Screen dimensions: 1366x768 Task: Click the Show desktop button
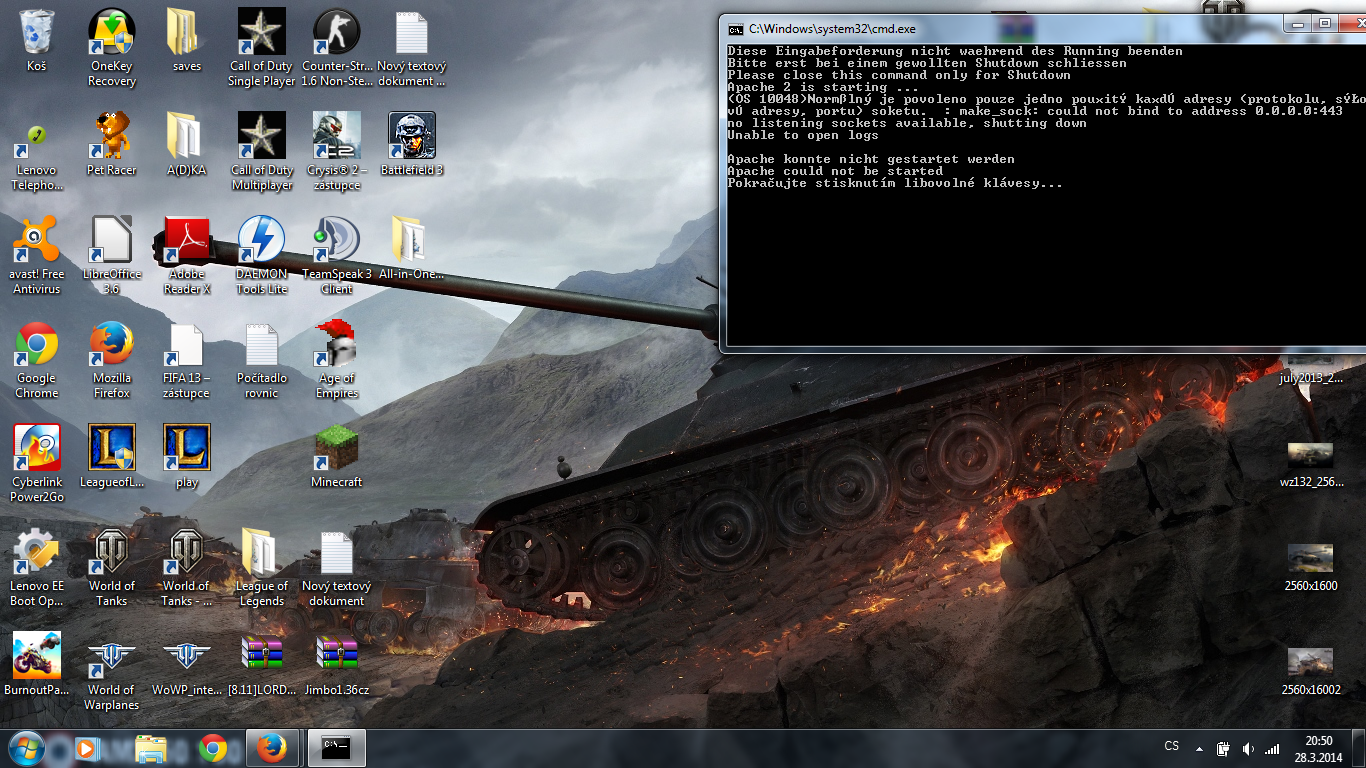(1359, 748)
